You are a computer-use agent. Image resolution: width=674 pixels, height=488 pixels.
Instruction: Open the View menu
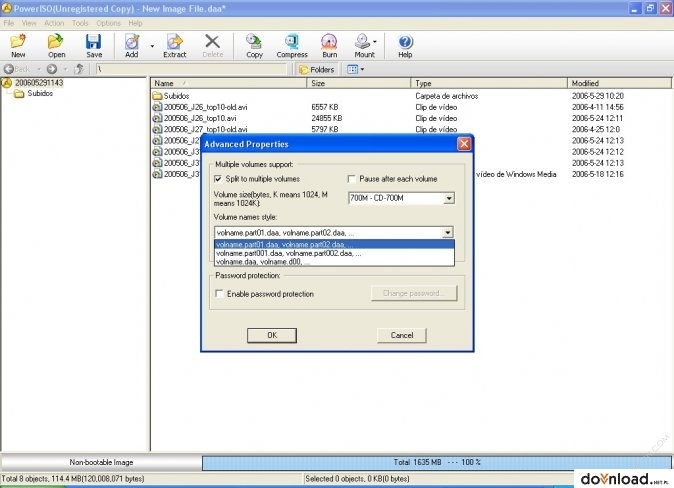coord(29,23)
